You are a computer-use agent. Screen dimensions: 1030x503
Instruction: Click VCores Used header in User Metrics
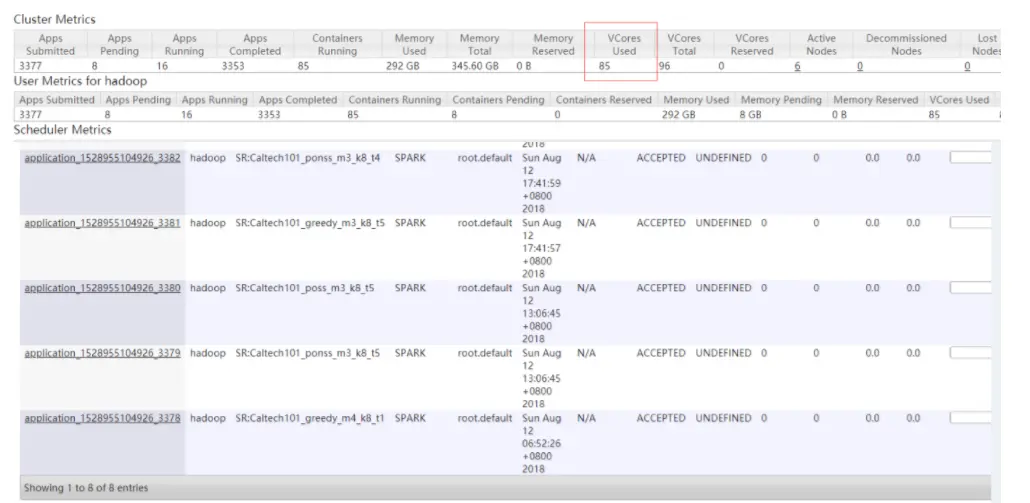(x=959, y=100)
